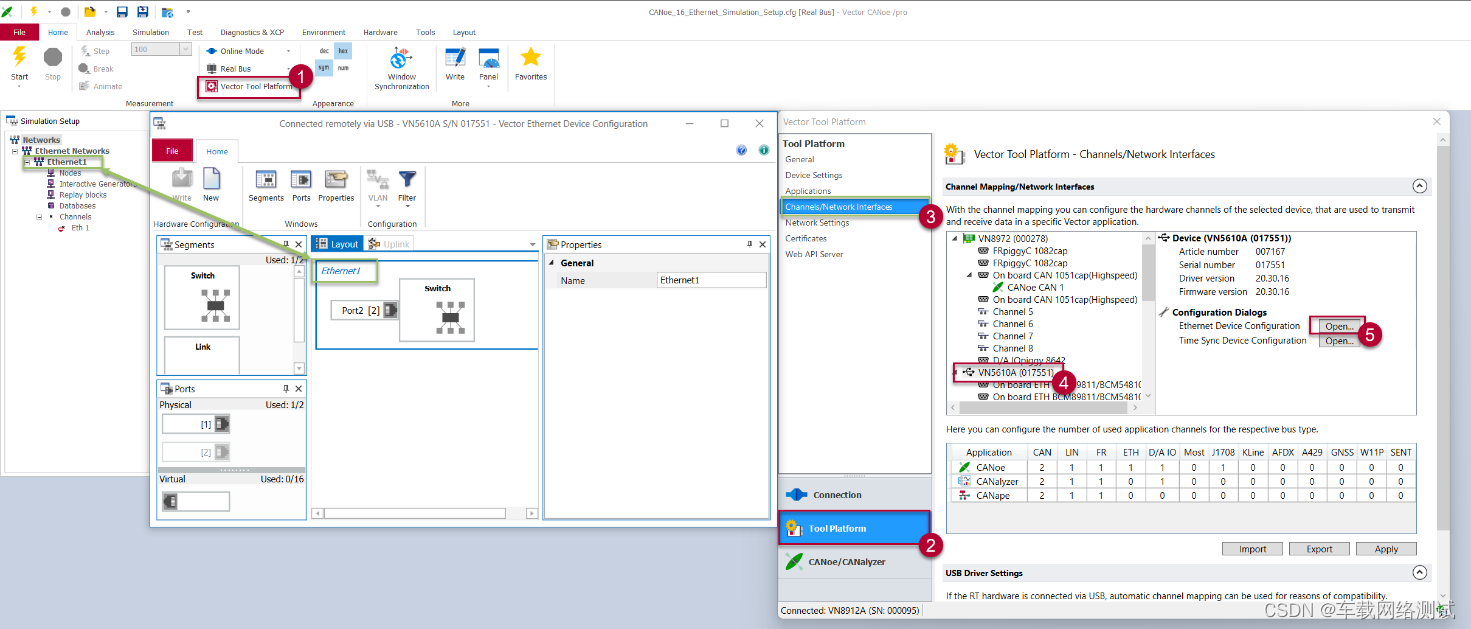The image size is (1471, 629).
Task: Click the lightning start icon in quick access toolbar
Action: pos(34,12)
